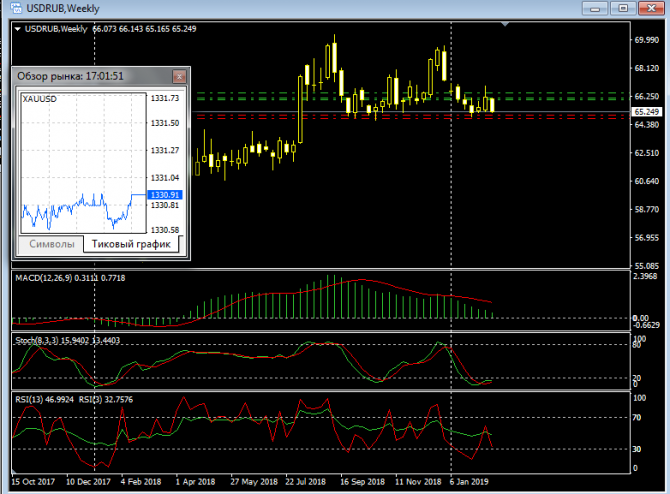Click the 6 Jan 2019 date on time axis

pos(469,482)
